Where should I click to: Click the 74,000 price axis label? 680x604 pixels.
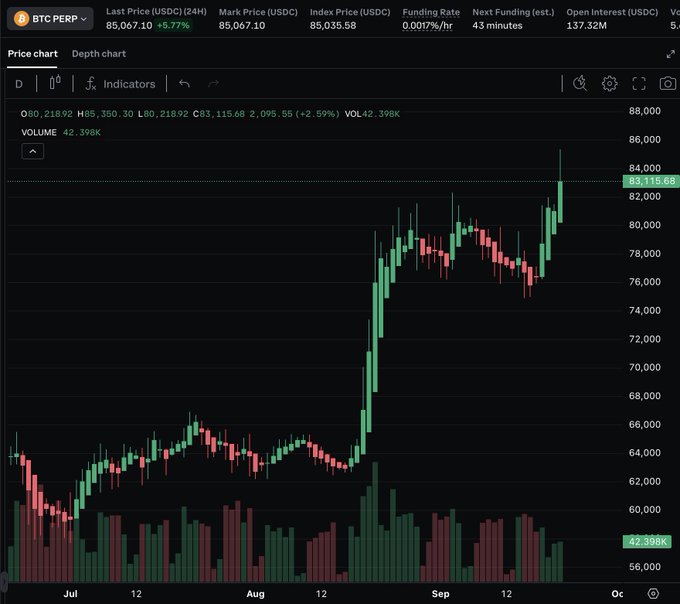pyautogui.click(x=644, y=310)
